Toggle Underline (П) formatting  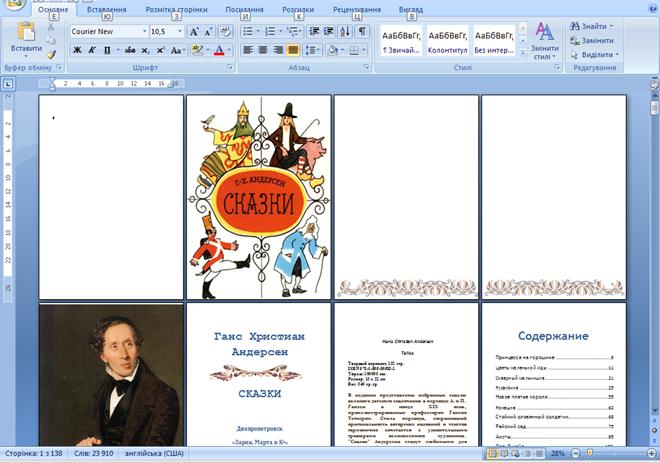(107, 50)
